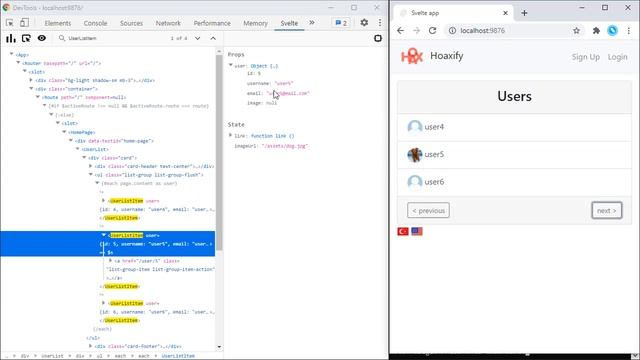Open user5 with dog avatar
The width and height of the screenshot is (640, 360).
514,155
